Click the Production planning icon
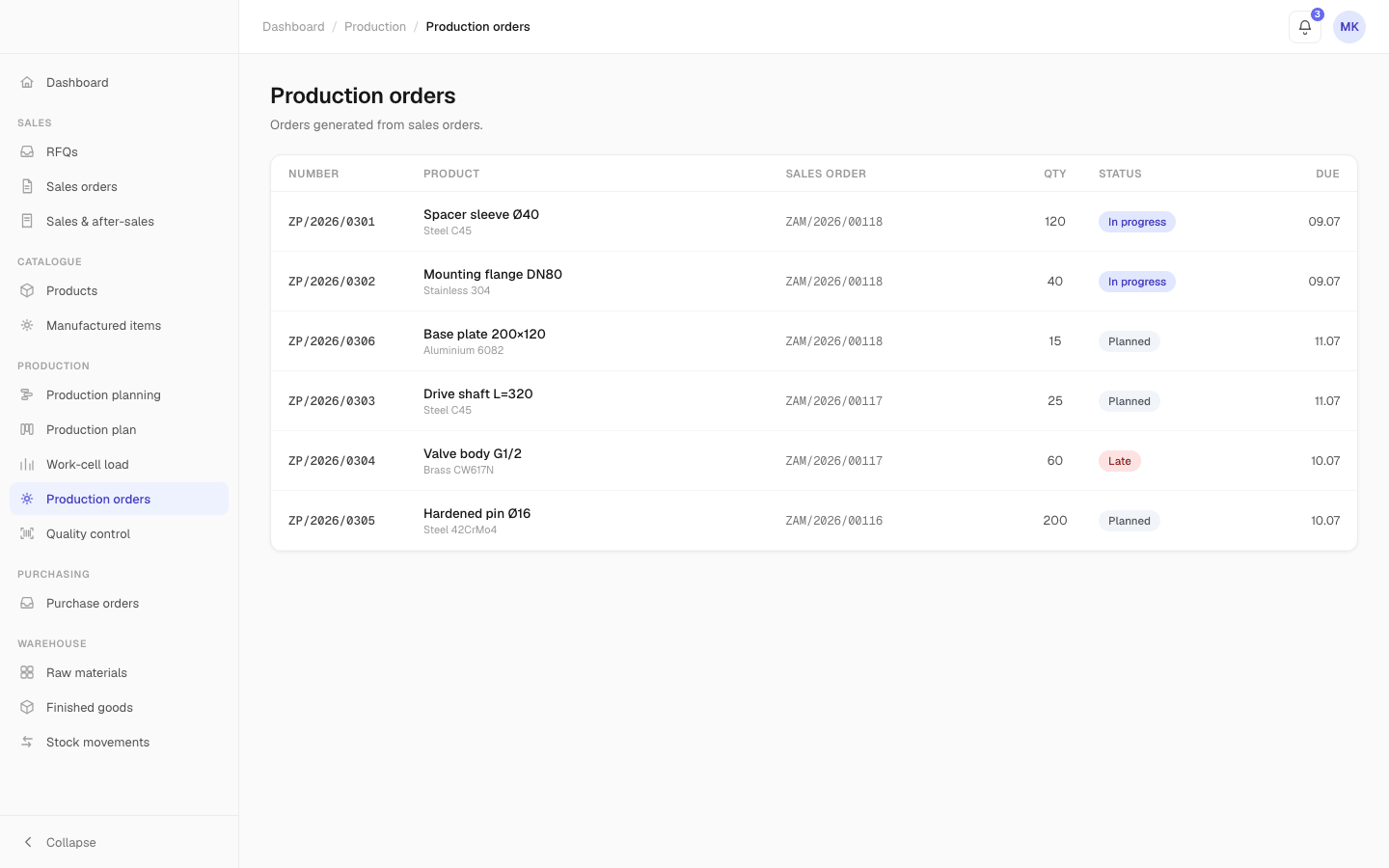 [x=27, y=394]
